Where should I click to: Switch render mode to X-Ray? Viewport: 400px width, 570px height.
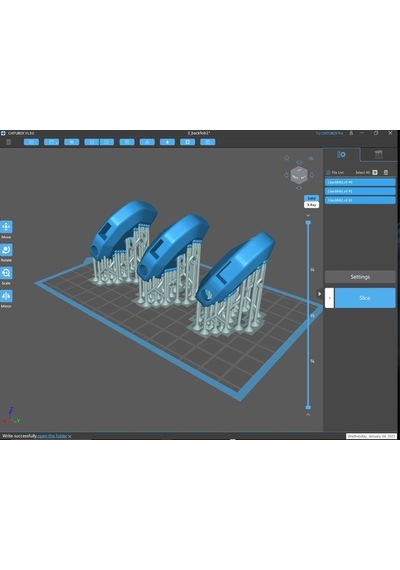[312, 205]
